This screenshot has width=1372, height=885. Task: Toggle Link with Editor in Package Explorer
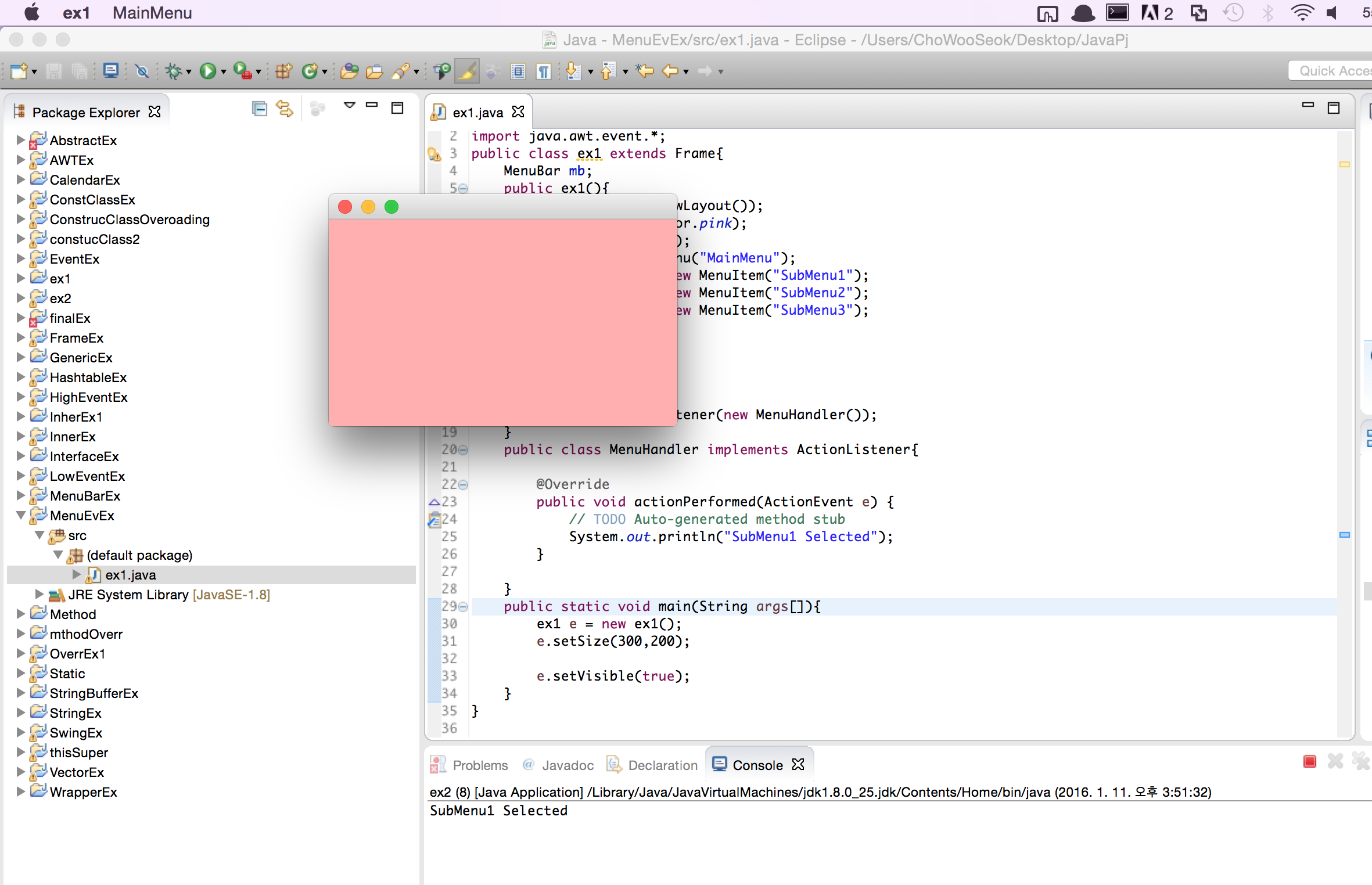[x=284, y=109]
